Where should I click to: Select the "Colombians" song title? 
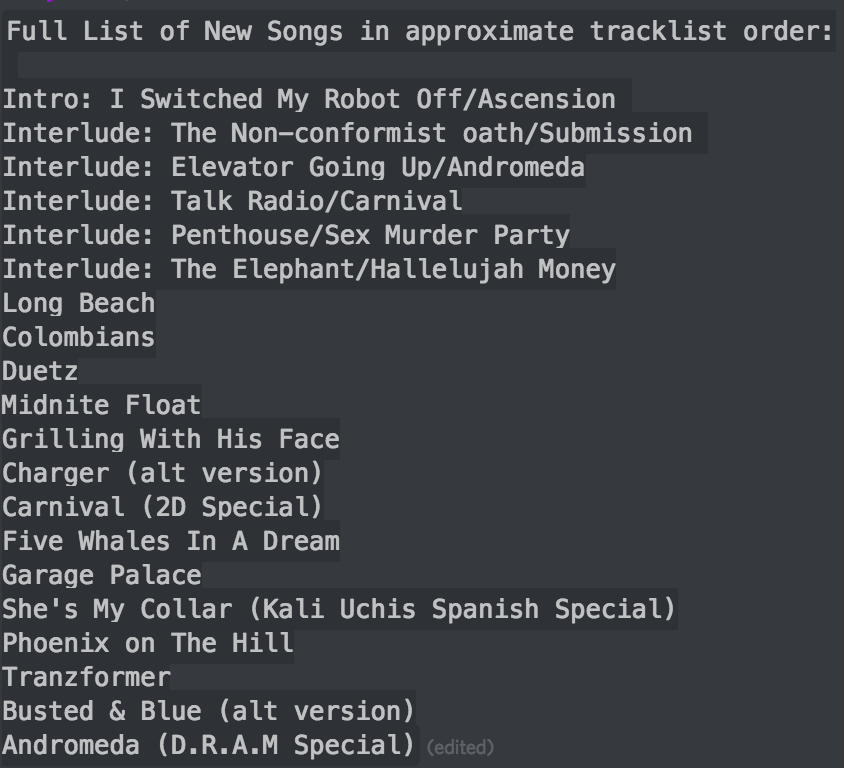(78, 337)
